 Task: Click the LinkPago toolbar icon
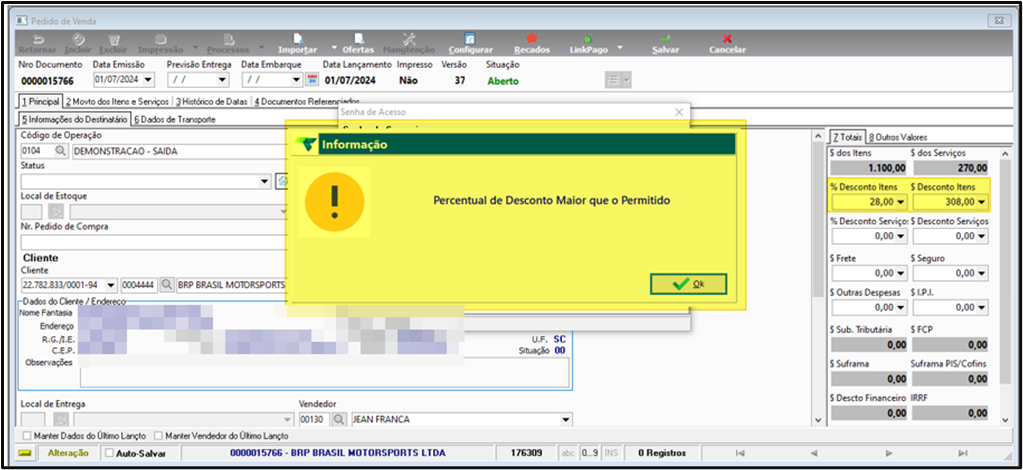[588, 44]
